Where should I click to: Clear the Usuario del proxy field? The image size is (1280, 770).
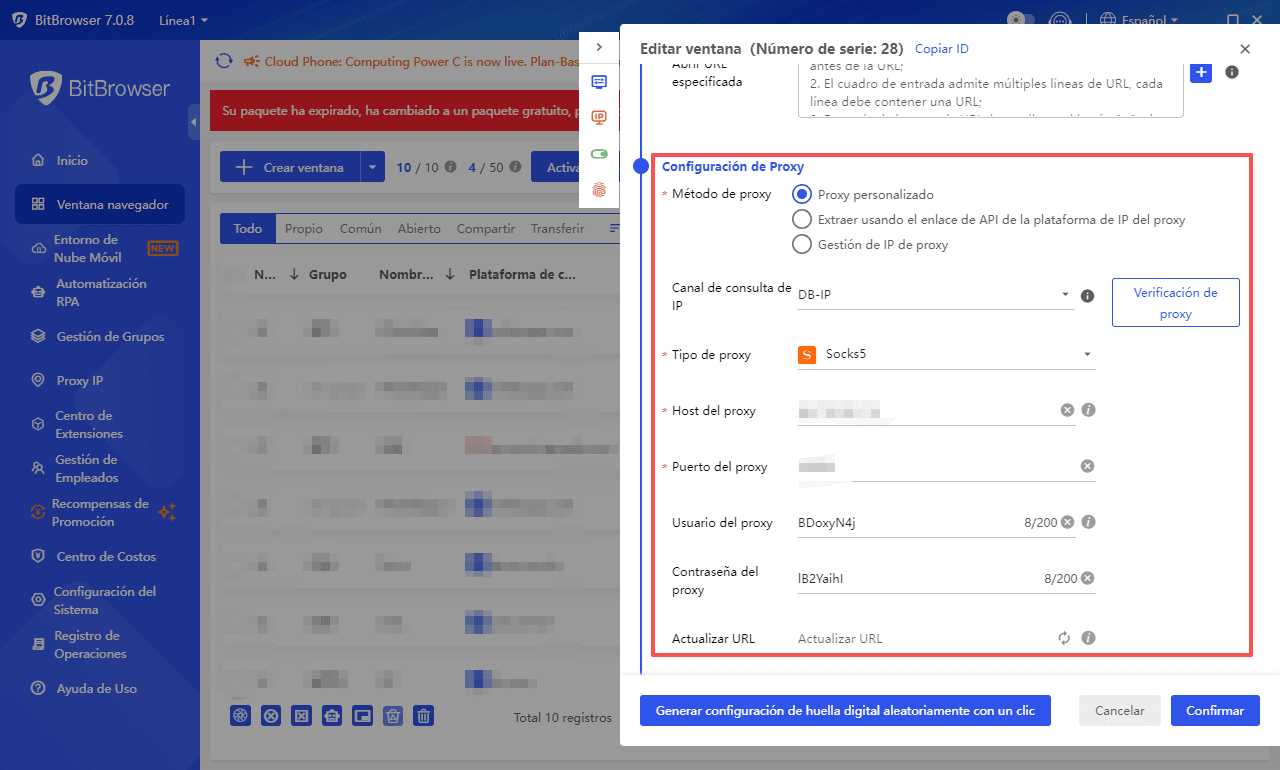[x=1067, y=522]
